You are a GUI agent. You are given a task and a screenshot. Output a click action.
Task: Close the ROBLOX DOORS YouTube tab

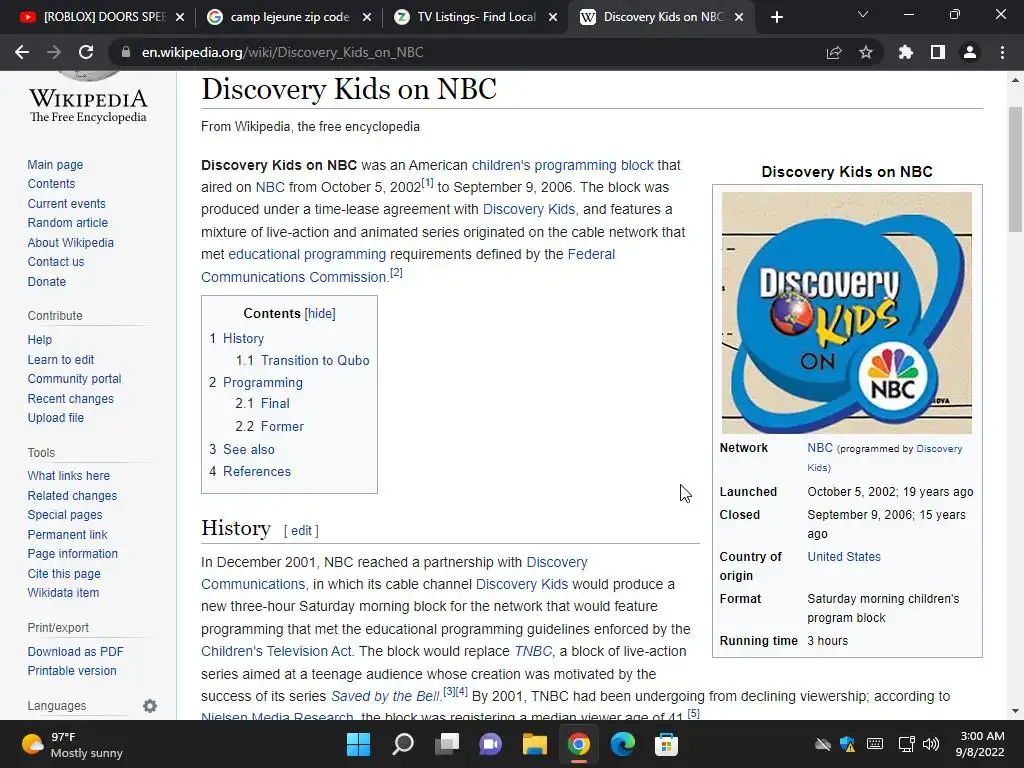(x=180, y=17)
